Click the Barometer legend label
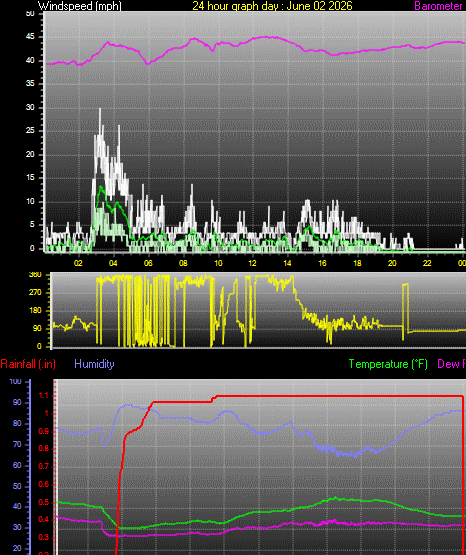The image size is (466, 555). [439, 6]
